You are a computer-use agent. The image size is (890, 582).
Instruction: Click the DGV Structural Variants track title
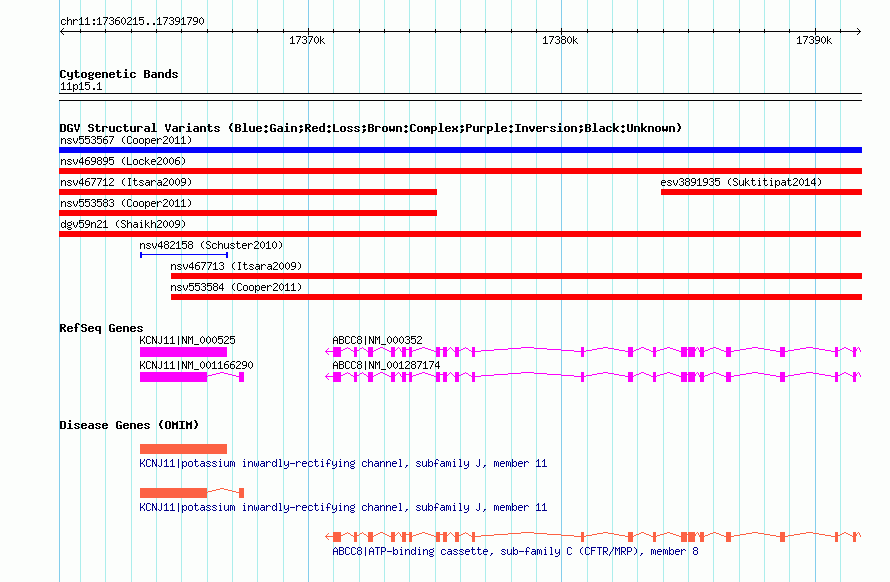(x=371, y=128)
